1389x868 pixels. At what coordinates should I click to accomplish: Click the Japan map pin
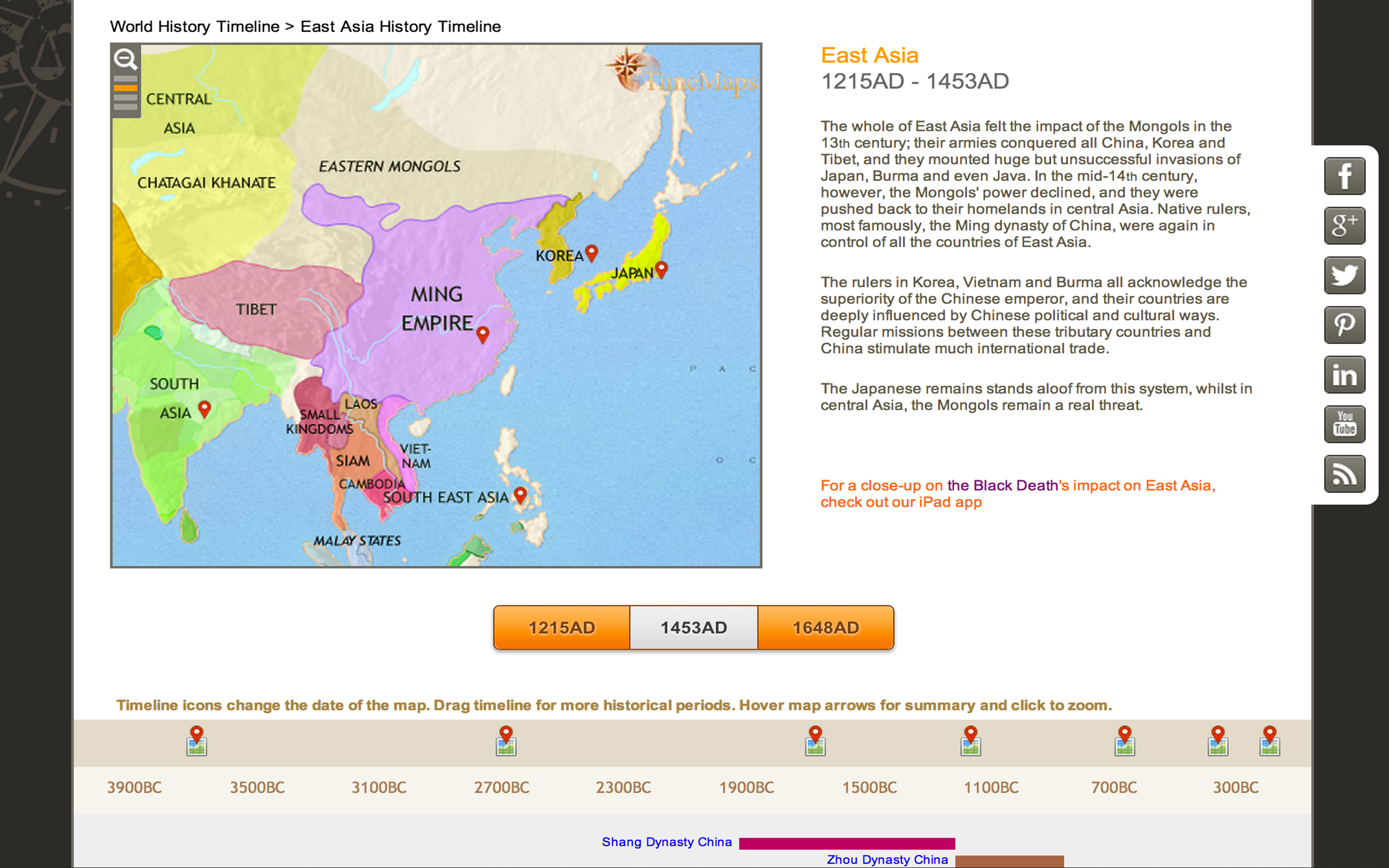(x=663, y=267)
